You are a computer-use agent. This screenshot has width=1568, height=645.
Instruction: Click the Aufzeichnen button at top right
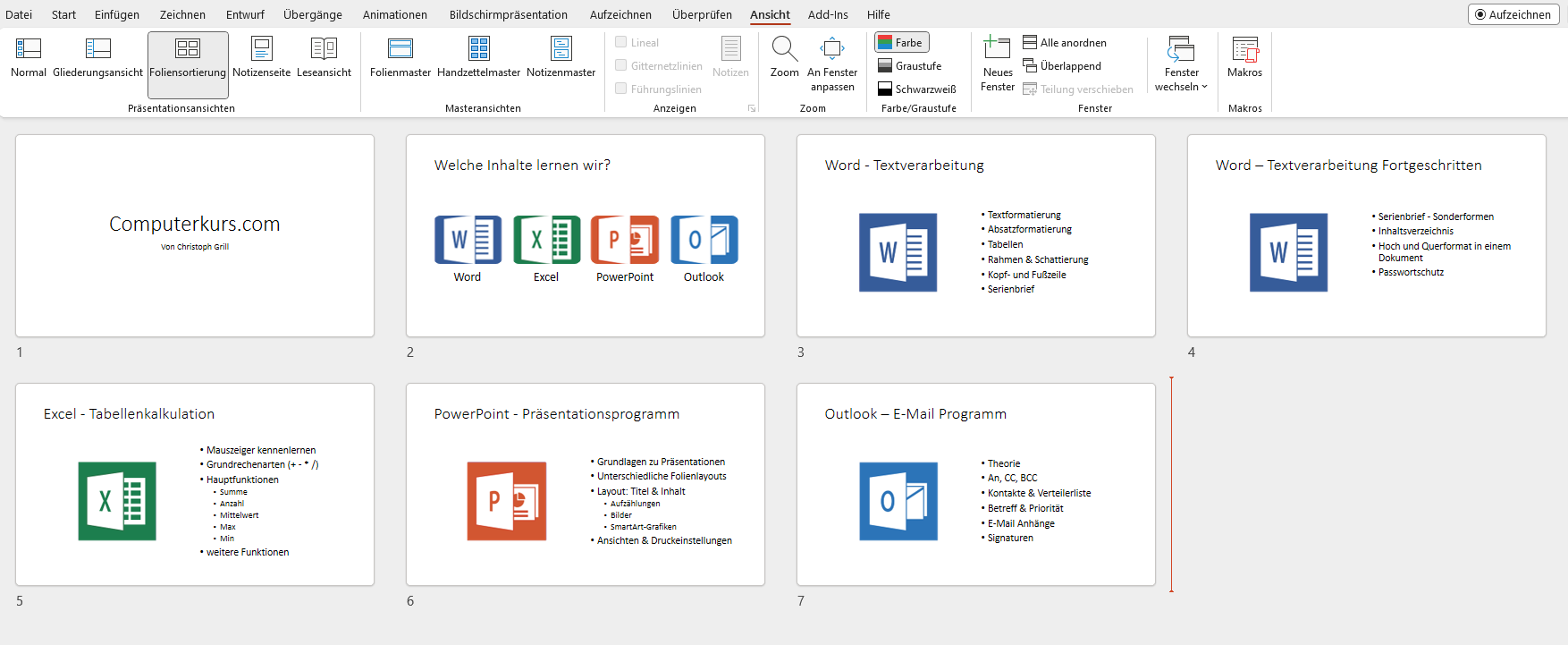click(1513, 14)
